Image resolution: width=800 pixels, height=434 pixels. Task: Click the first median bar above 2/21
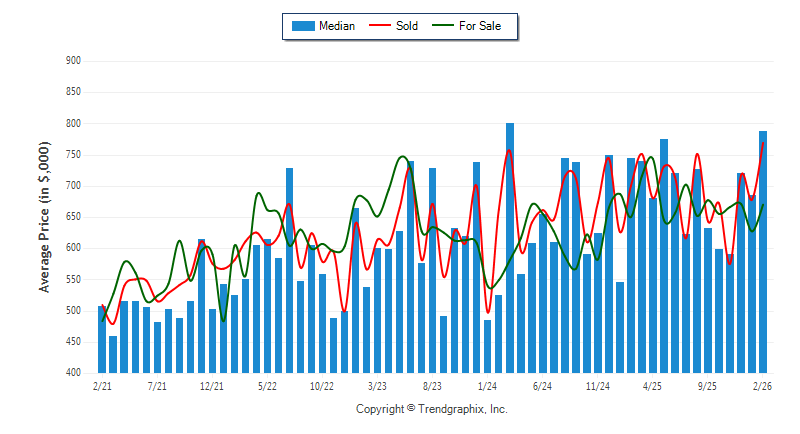tap(102, 340)
